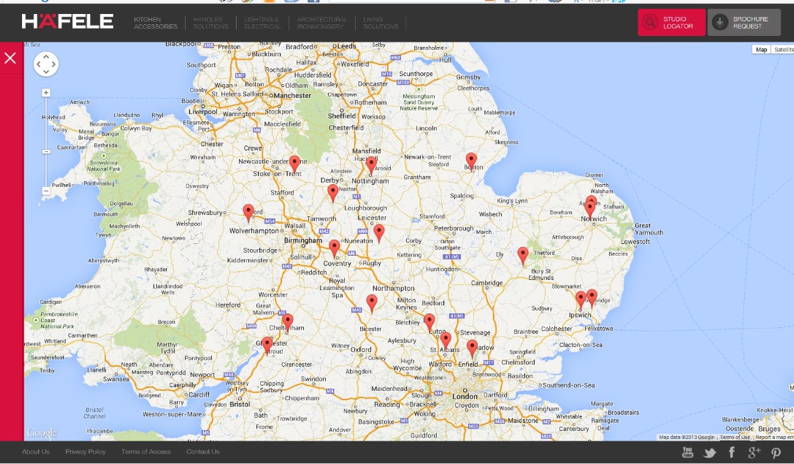Select the Map view tab

pos(761,50)
